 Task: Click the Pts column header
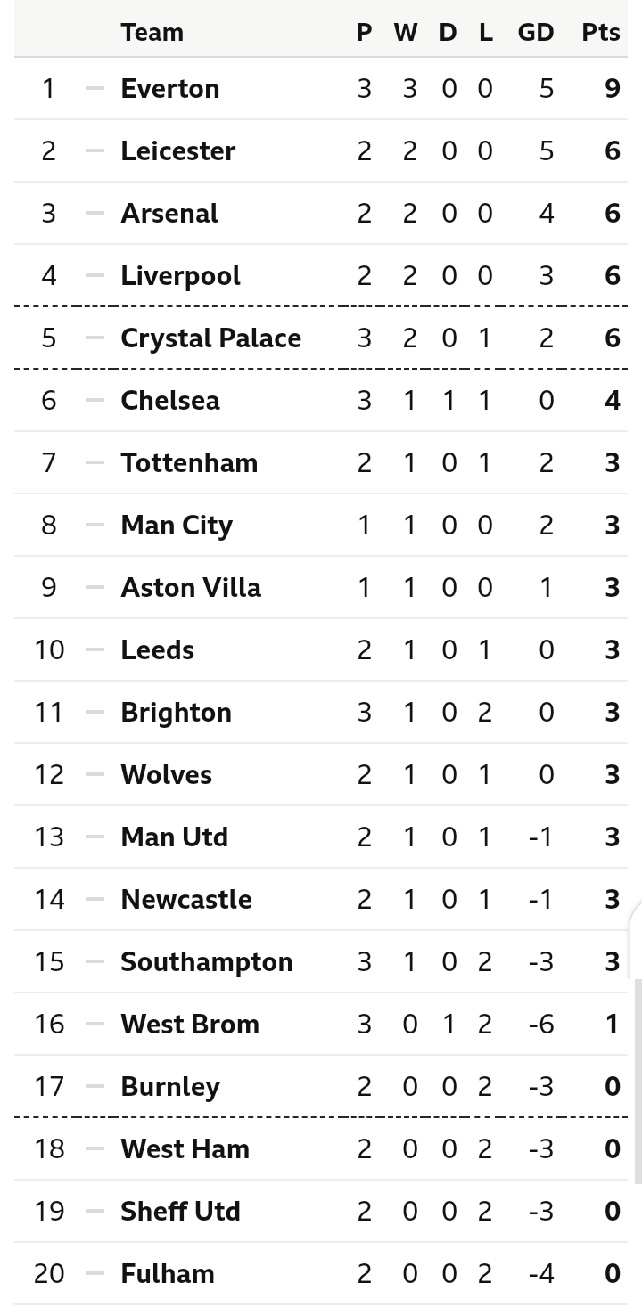click(600, 32)
